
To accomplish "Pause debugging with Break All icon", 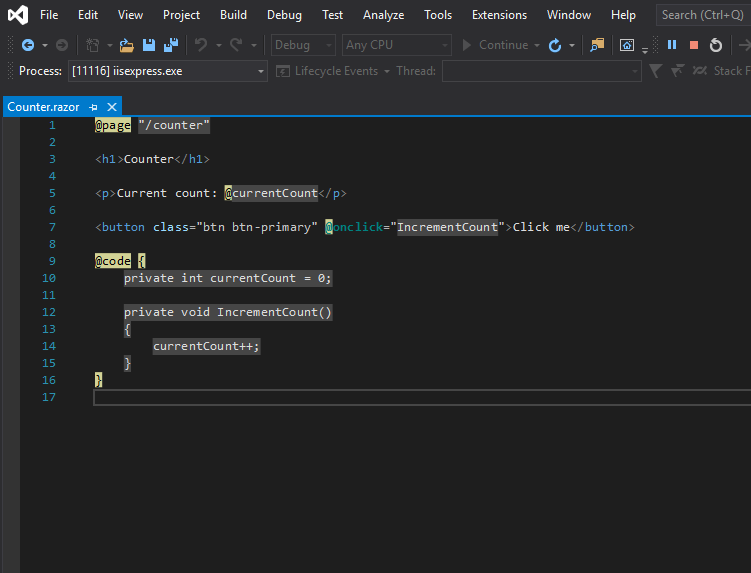I will coord(672,45).
